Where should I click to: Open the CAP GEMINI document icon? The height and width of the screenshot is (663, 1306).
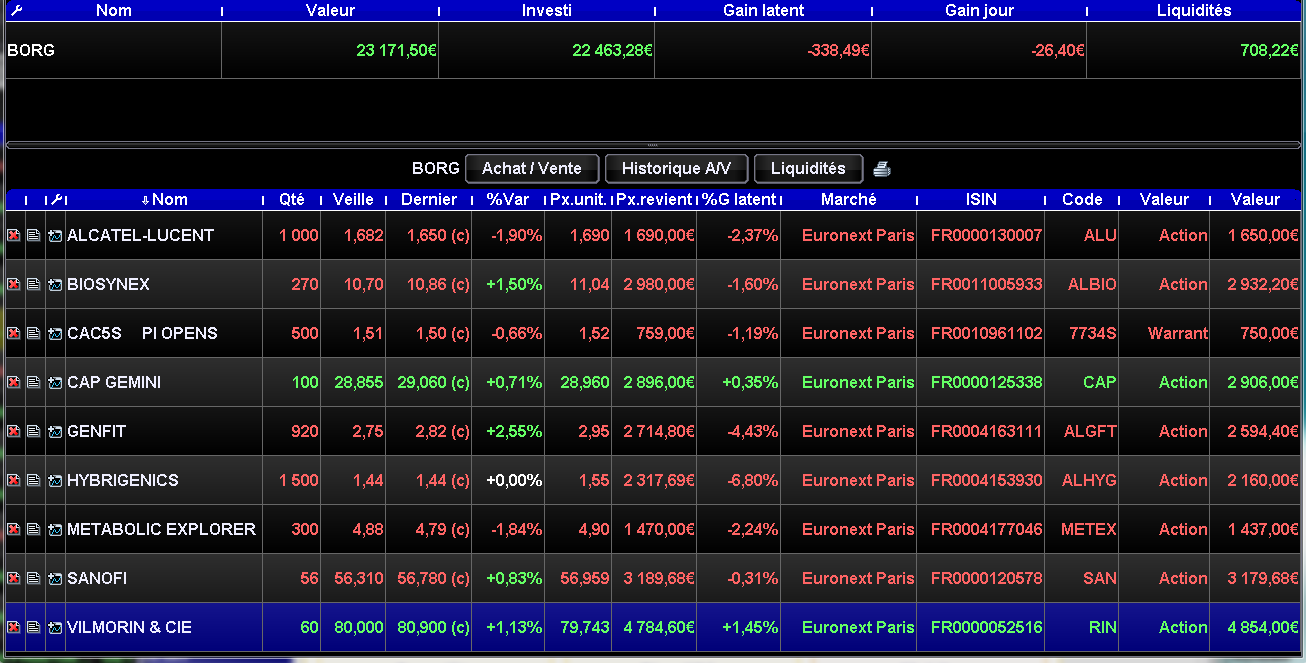tap(34, 382)
